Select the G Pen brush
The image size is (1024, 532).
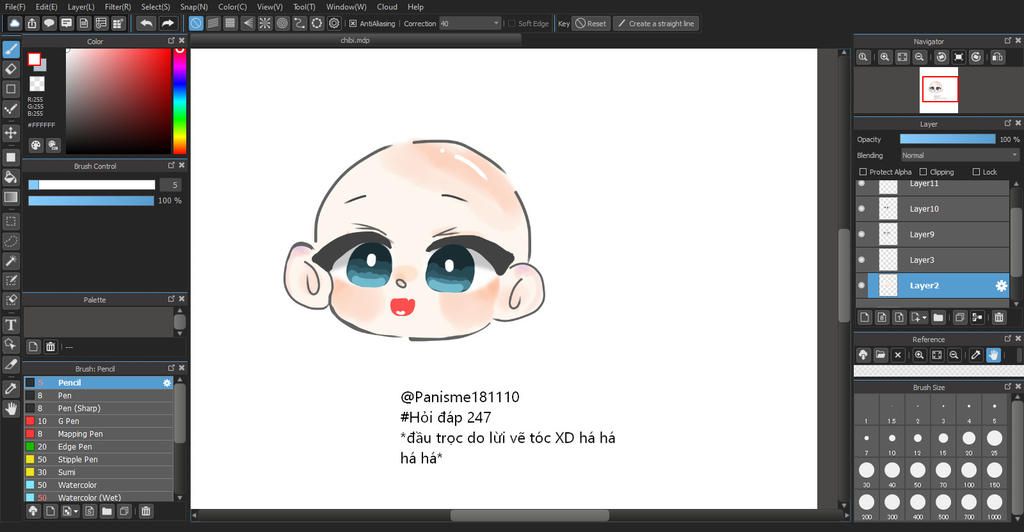(x=99, y=421)
